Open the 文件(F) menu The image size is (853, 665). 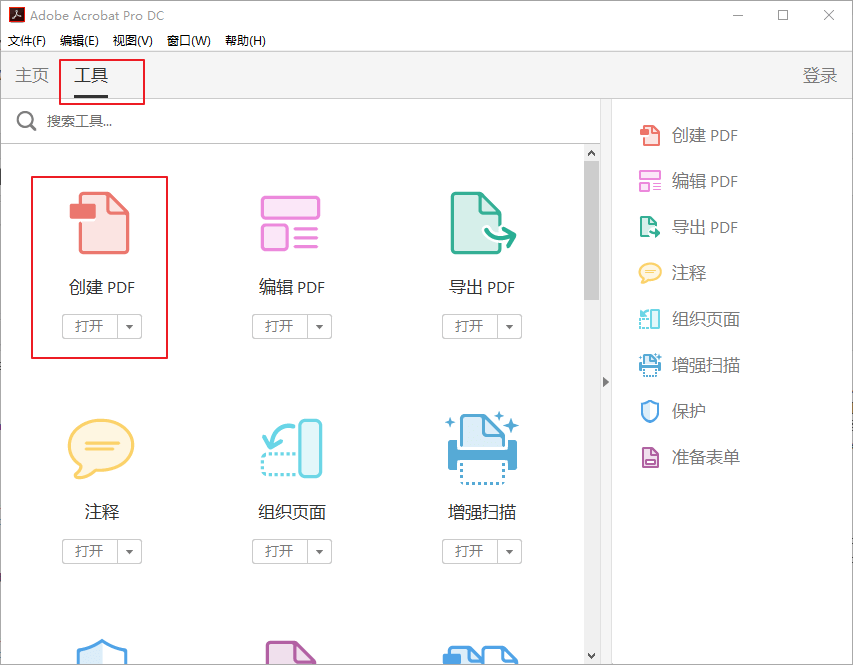27,41
